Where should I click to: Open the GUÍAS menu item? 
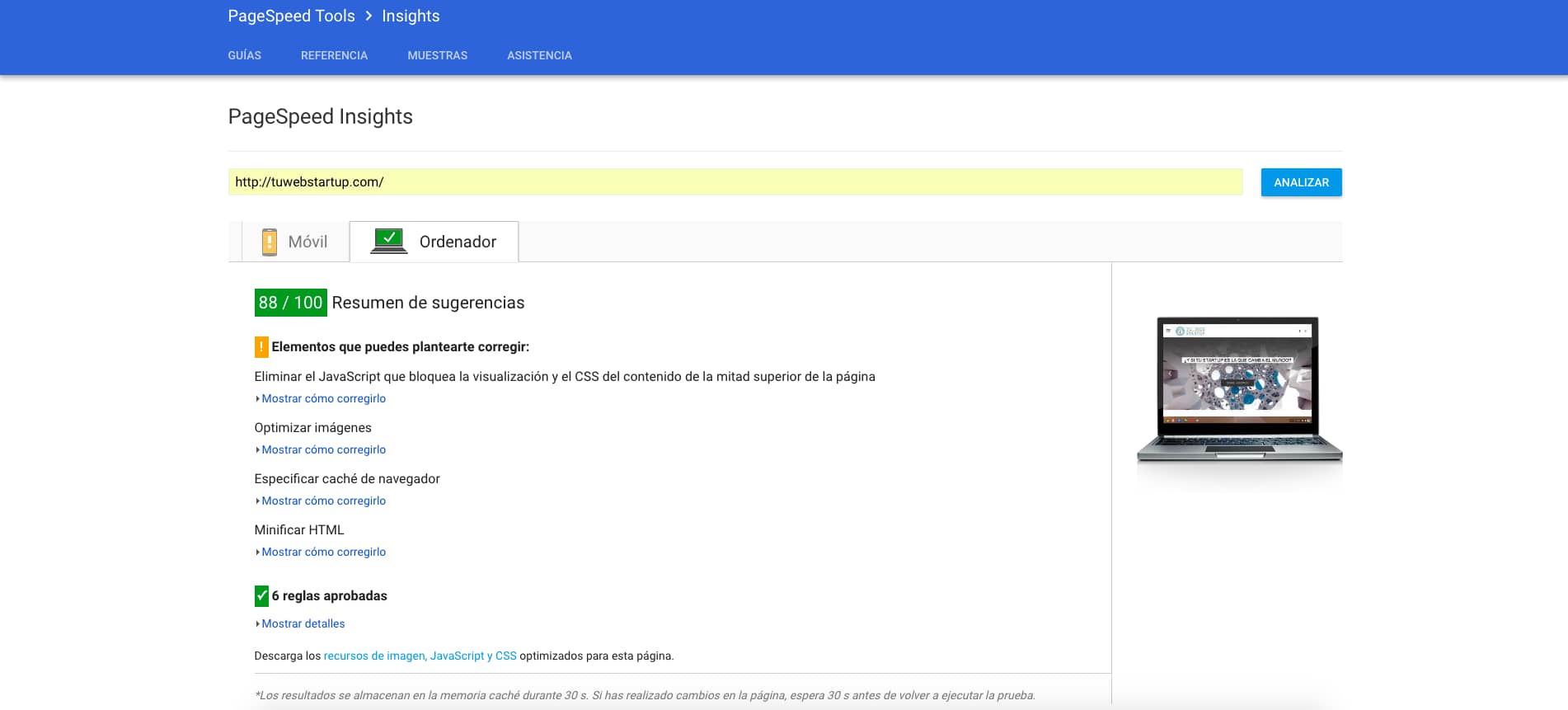[x=245, y=55]
